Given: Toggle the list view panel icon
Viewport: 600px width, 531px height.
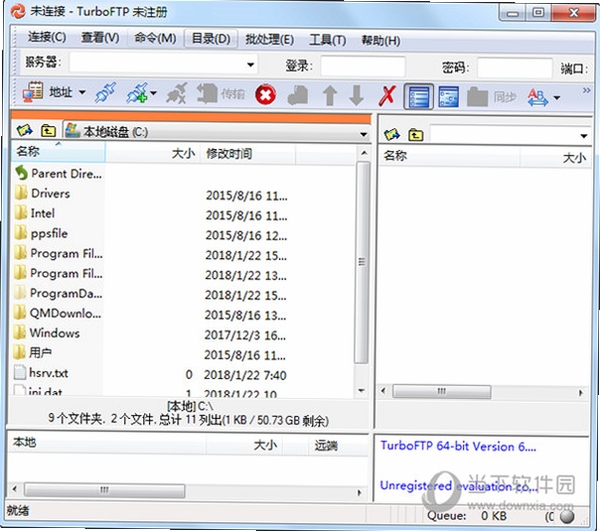Looking at the screenshot, I should click(419, 97).
